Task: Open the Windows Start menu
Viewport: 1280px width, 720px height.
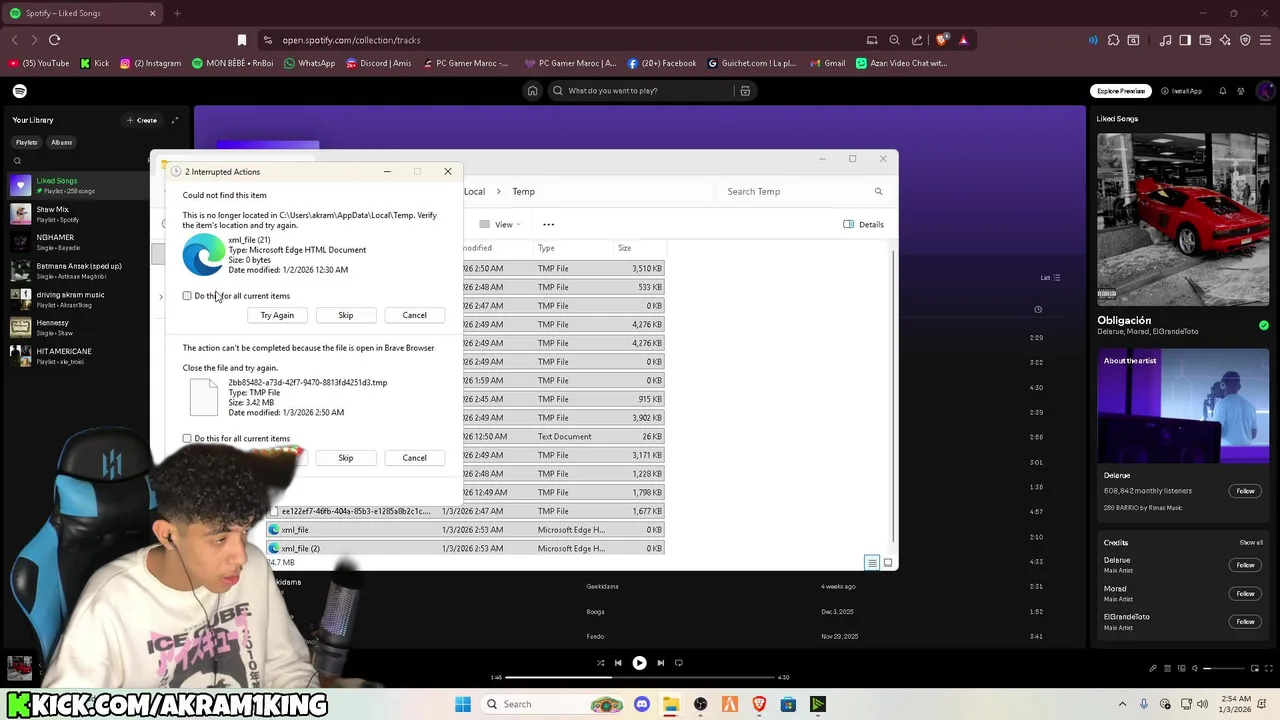Action: click(462, 704)
